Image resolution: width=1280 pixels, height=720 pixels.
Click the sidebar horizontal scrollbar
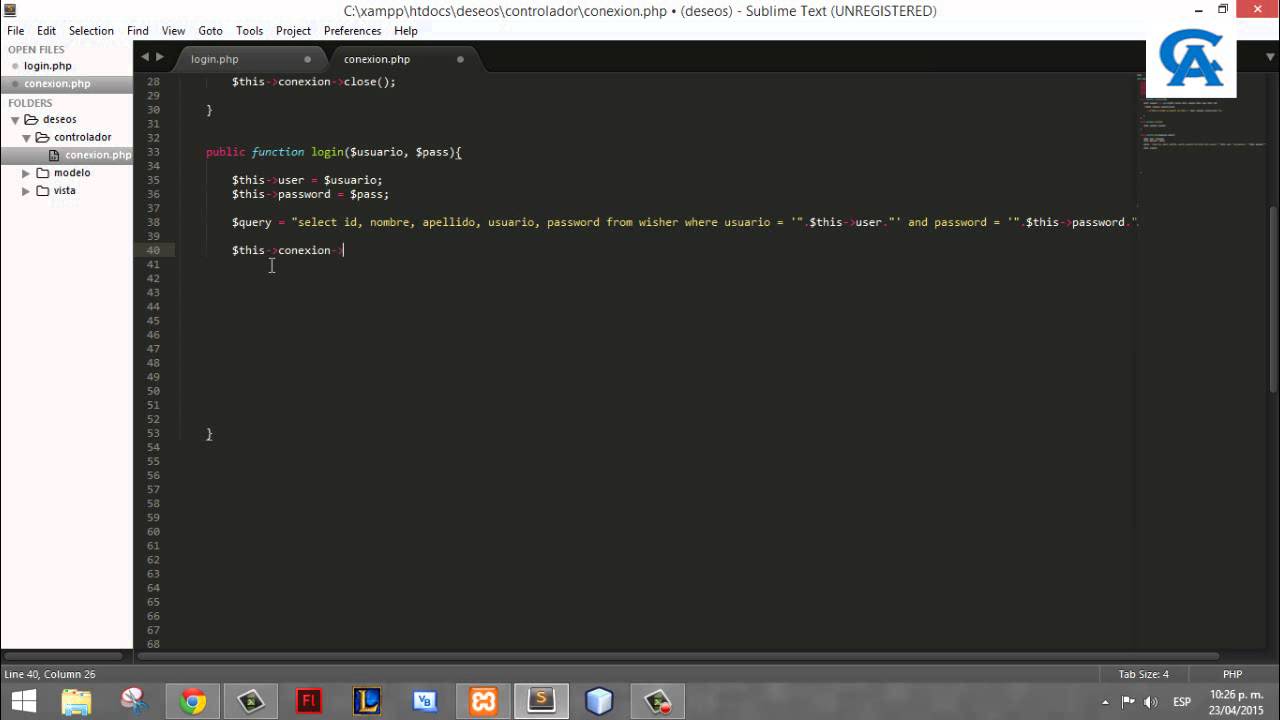click(62, 656)
